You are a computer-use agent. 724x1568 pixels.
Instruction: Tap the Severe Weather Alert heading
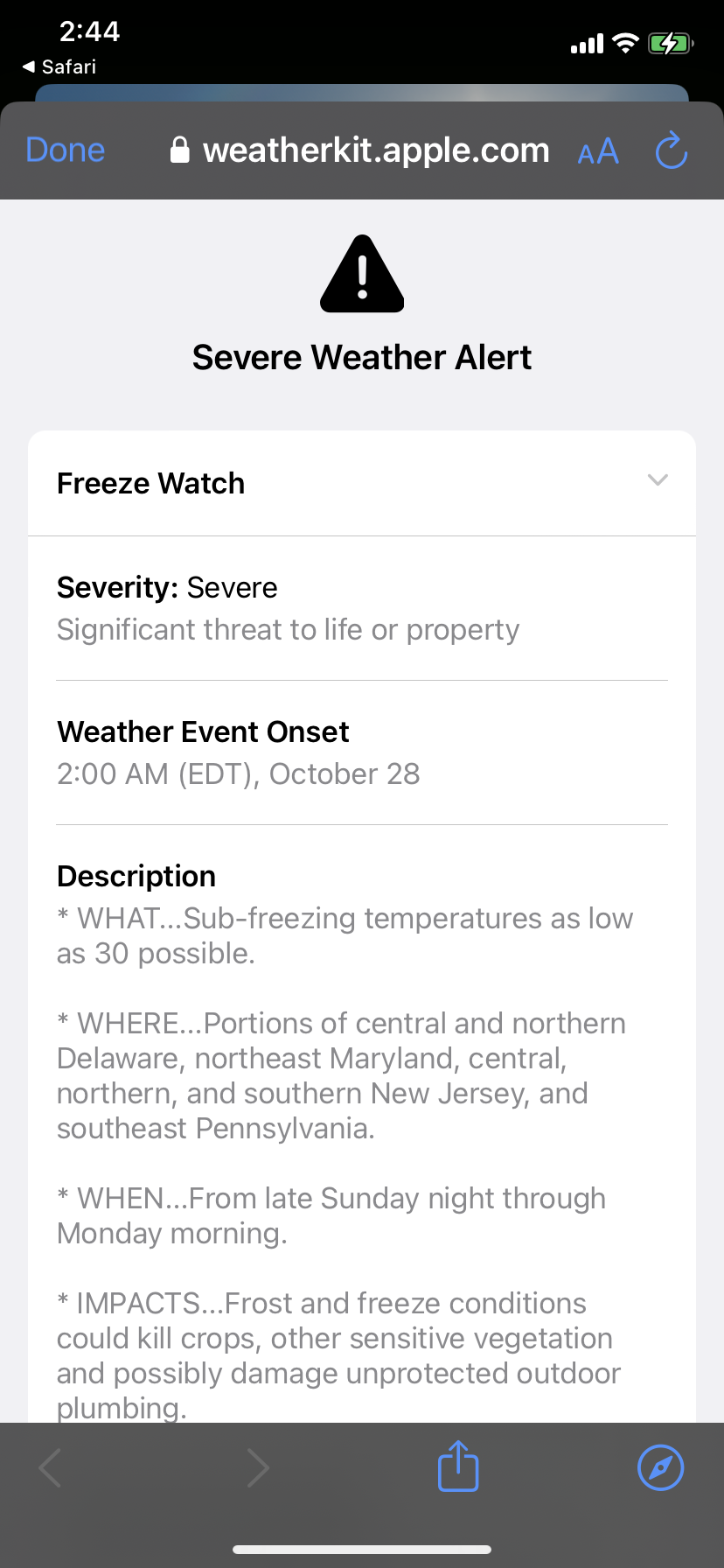click(x=362, y=357)
